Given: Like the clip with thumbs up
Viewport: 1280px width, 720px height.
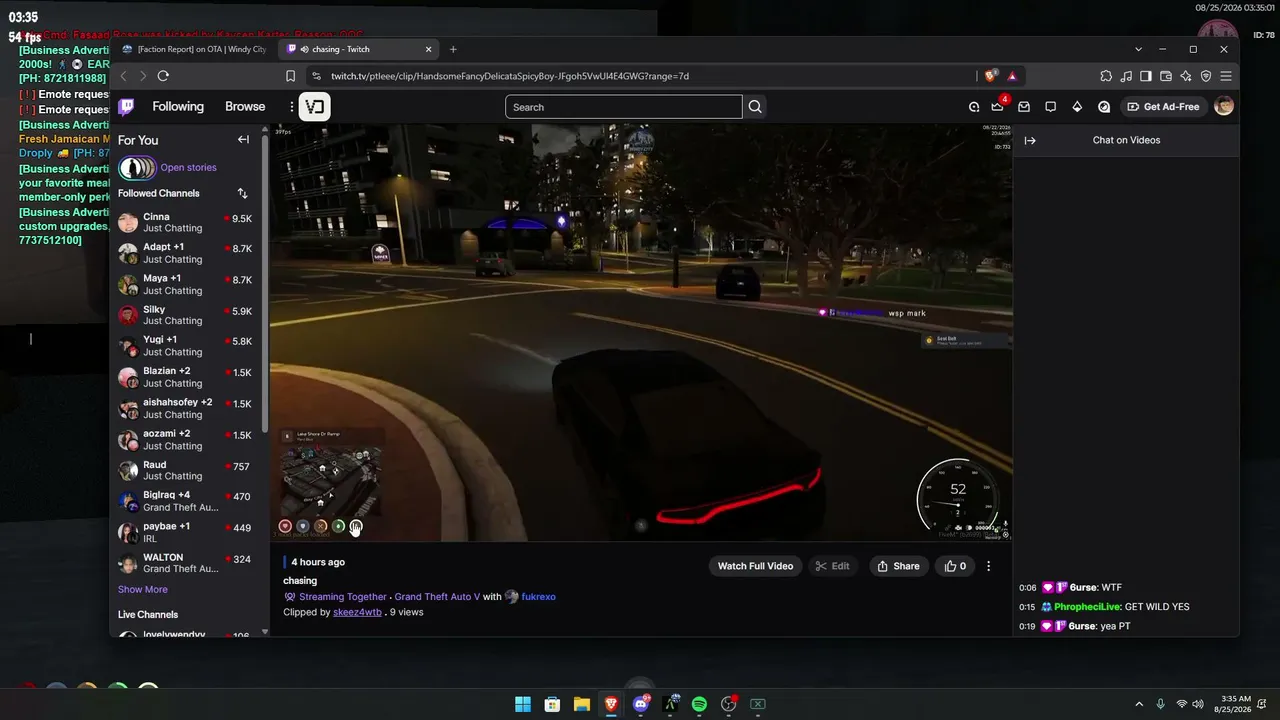Looking at the screenshot, I should pos(956,566).
